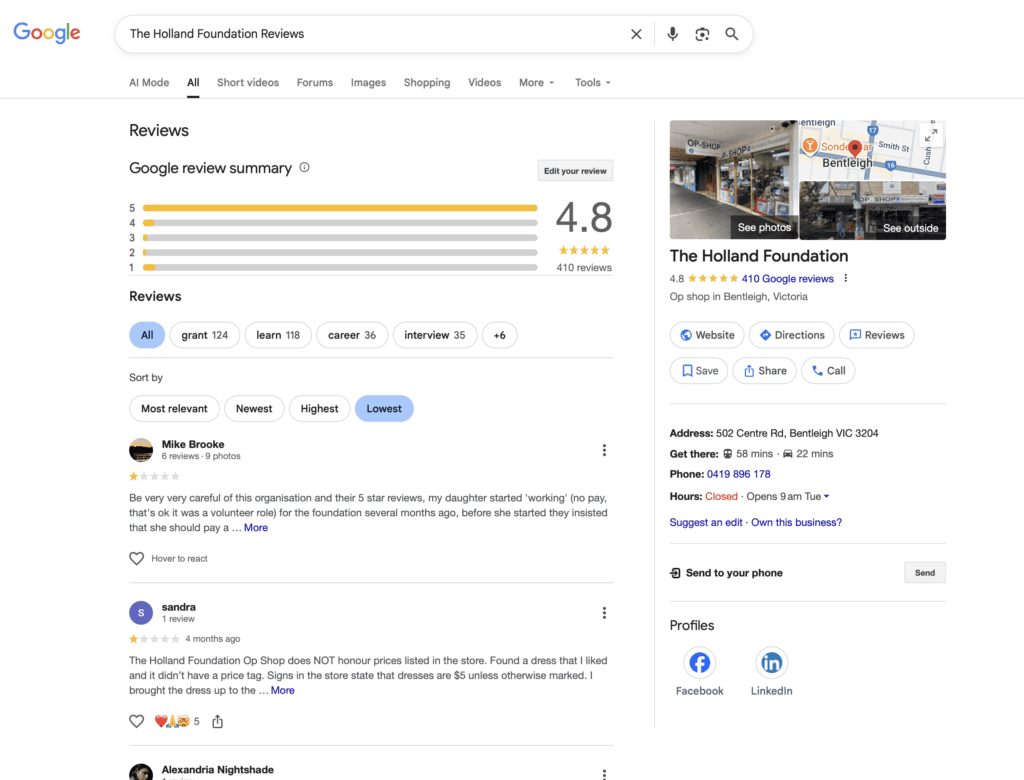Expand the More dropdown in search tabs

point(536,83)
